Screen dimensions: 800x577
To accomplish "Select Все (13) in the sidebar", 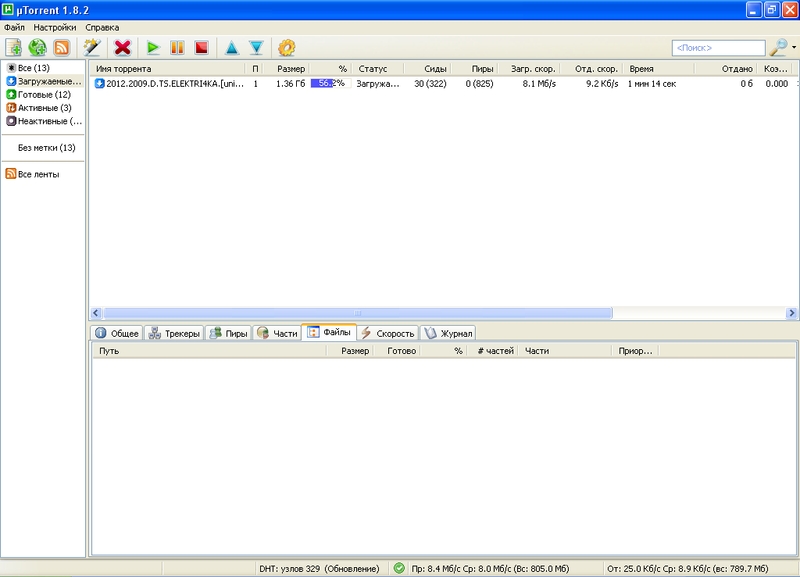I will [x=34, y=68].
